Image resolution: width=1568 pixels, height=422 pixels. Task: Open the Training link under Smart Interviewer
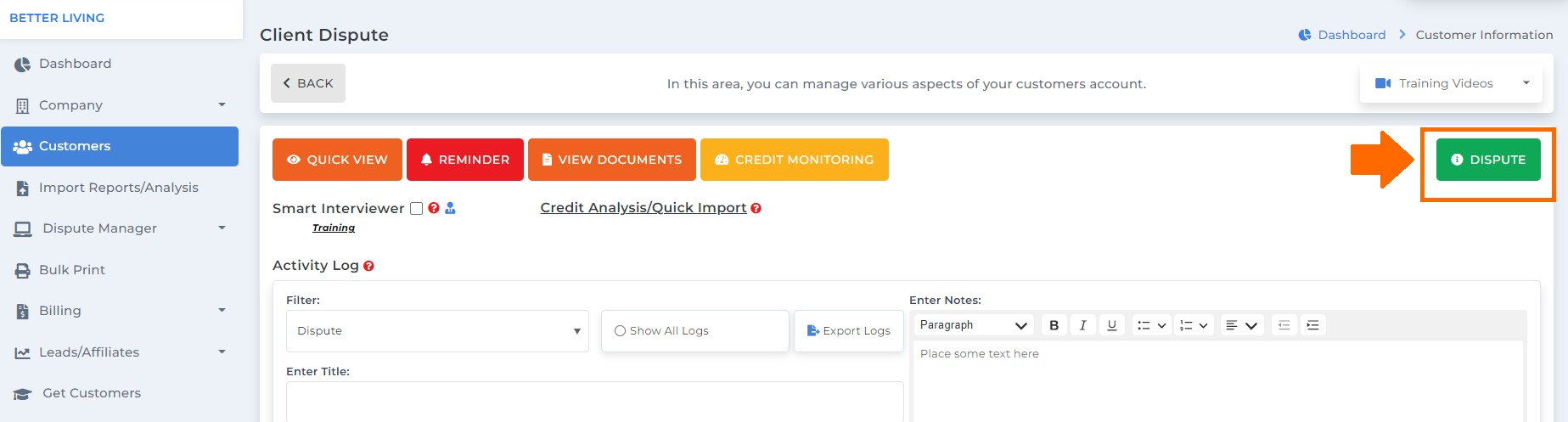tap(334, 228)
